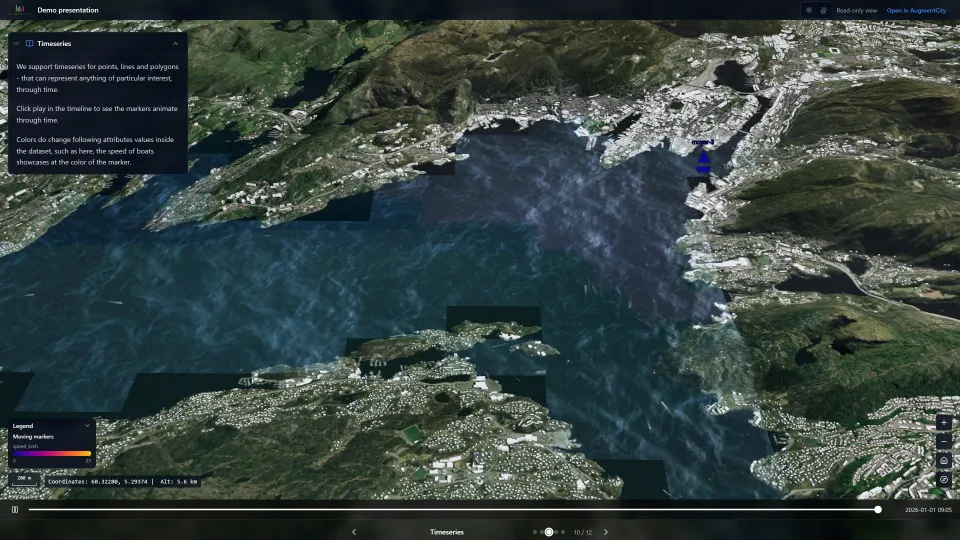Click the active slide indicator dot
The height and width of the screenshot is (540, 960).
(x=549, y=532)
